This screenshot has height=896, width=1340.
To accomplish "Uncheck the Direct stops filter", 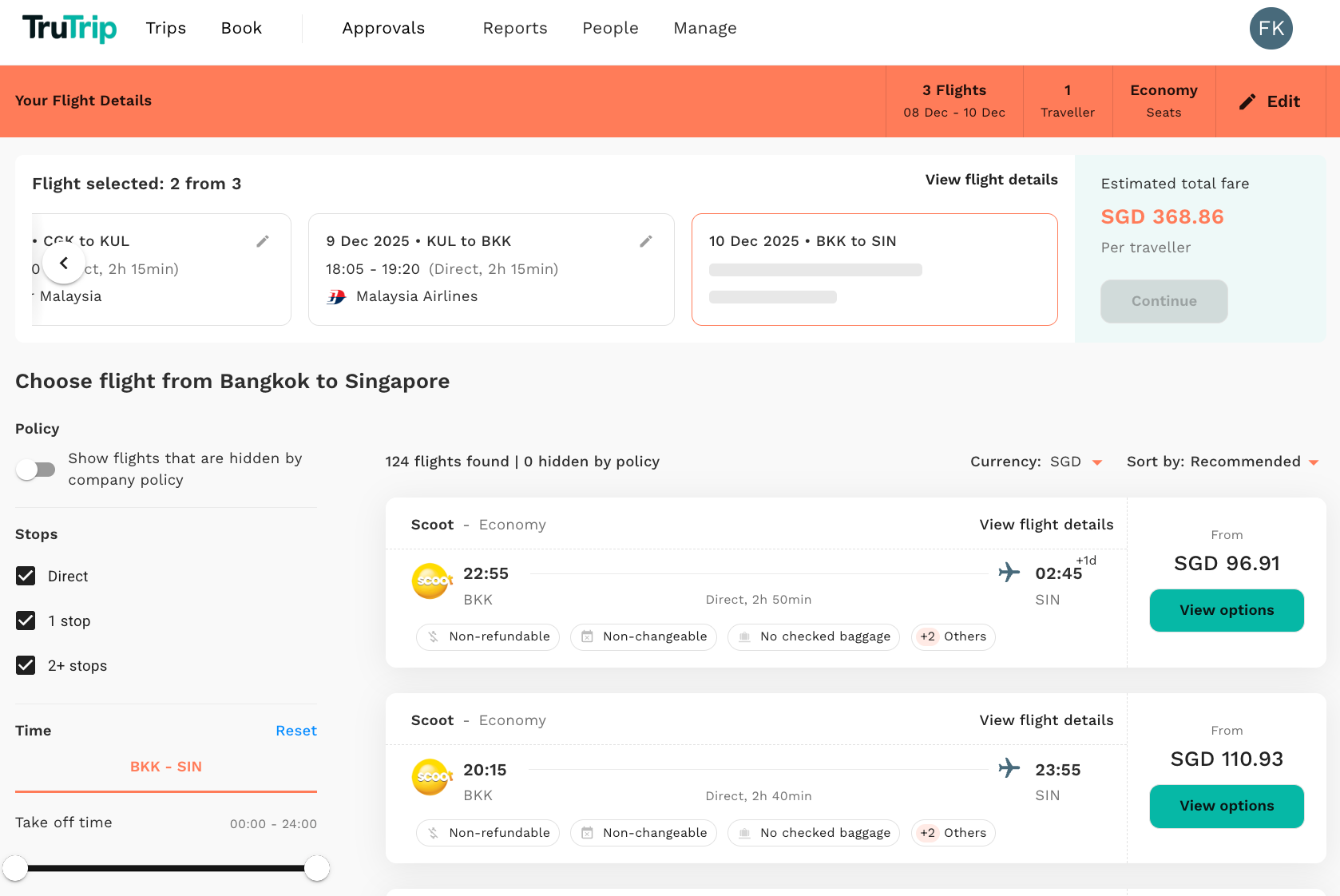I will click(26, 576).
